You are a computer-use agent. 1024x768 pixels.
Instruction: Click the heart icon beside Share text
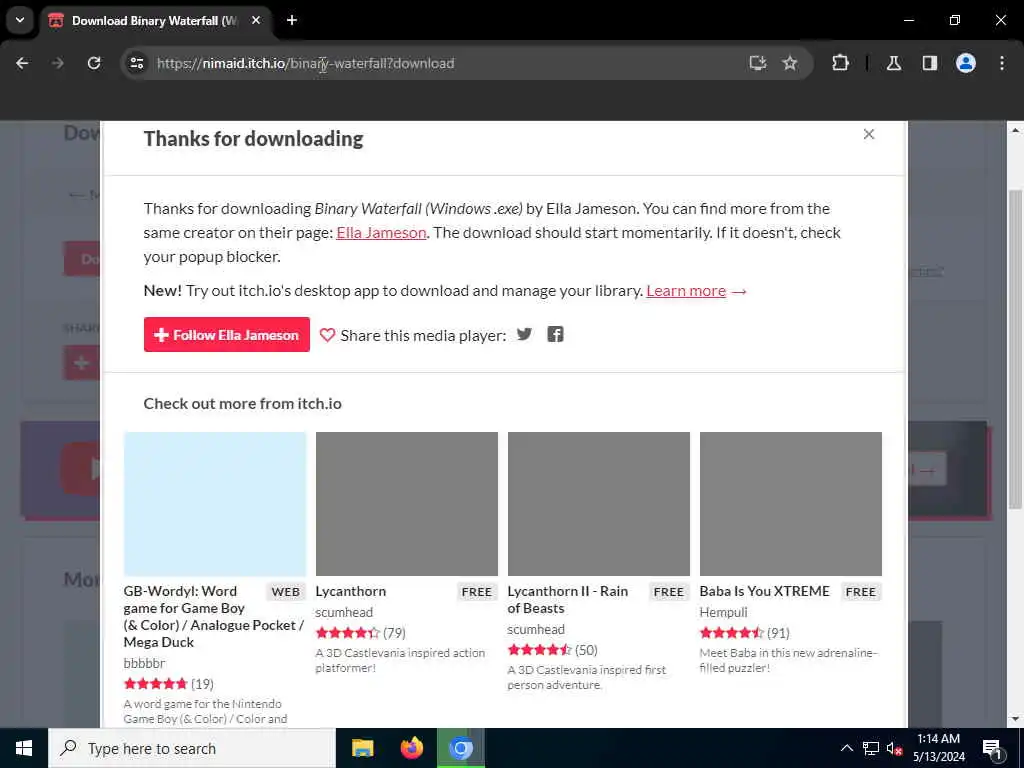[x=327, y=335]
